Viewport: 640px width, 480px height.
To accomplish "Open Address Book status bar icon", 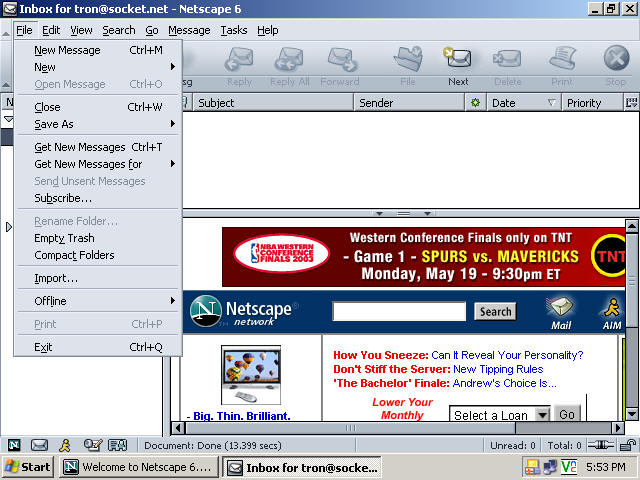I will pyautogui.click(x=118, y=445).
